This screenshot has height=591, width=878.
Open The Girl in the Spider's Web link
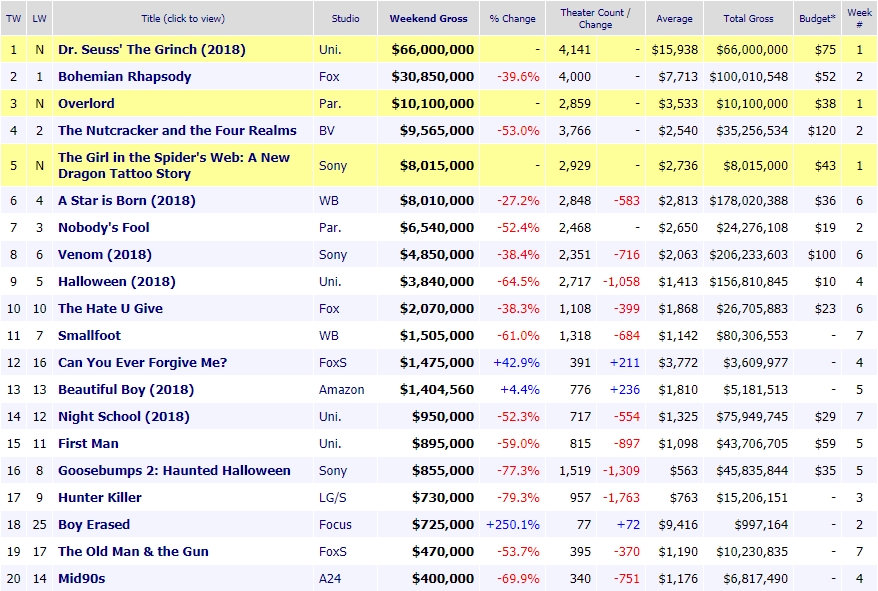(174, 165)
